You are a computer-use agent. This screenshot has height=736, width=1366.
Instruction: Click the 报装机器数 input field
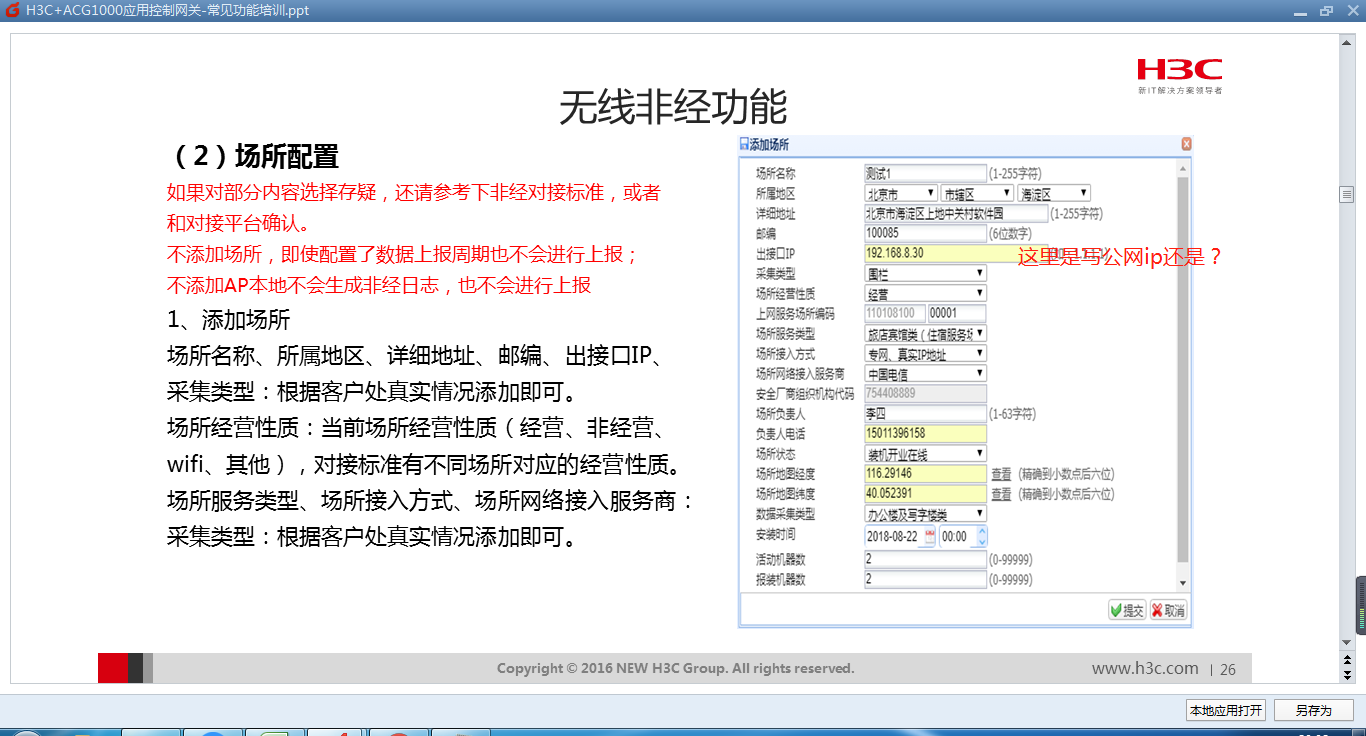pyautogui.click(x=926, y=579)
